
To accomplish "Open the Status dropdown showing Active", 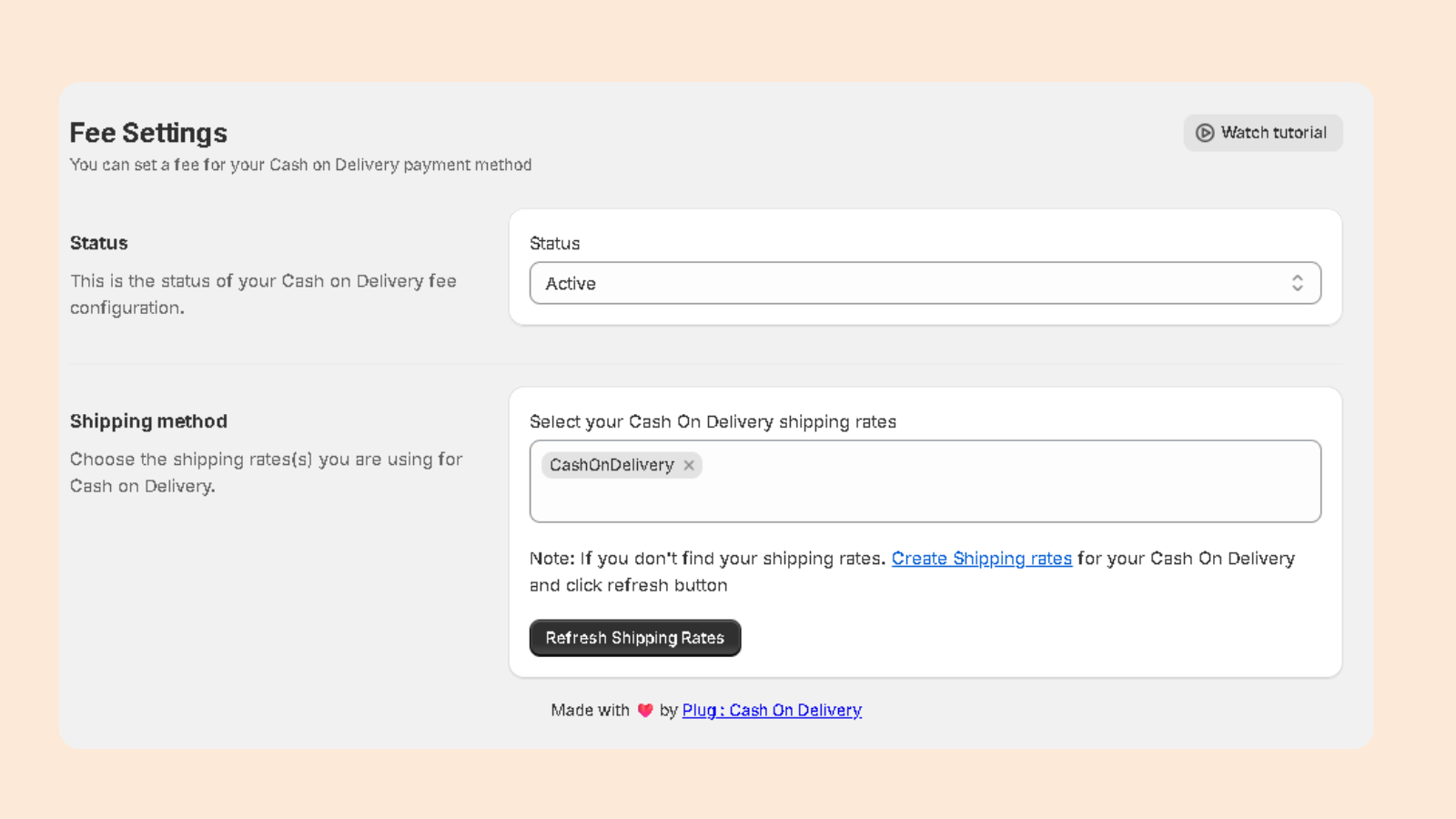I will coord(925,283).
